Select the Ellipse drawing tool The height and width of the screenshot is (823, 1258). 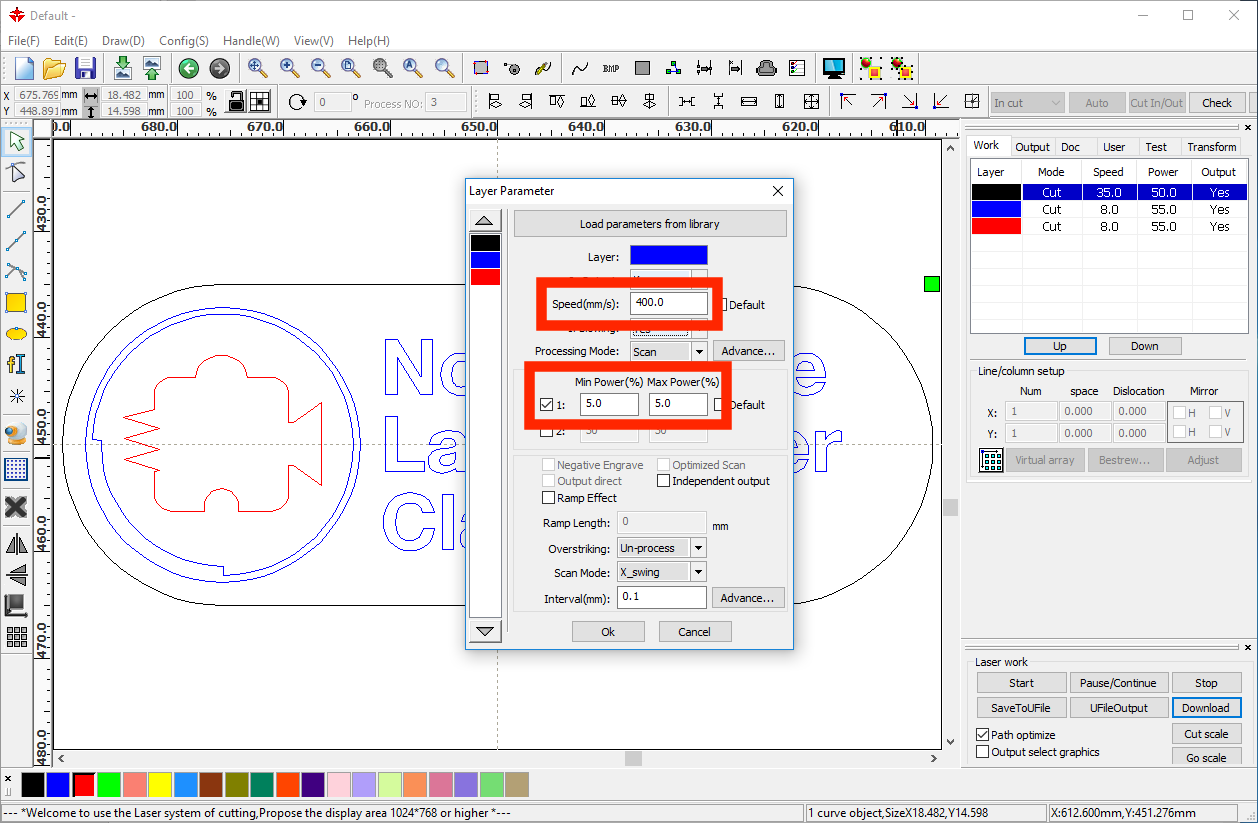coord(16,333)
